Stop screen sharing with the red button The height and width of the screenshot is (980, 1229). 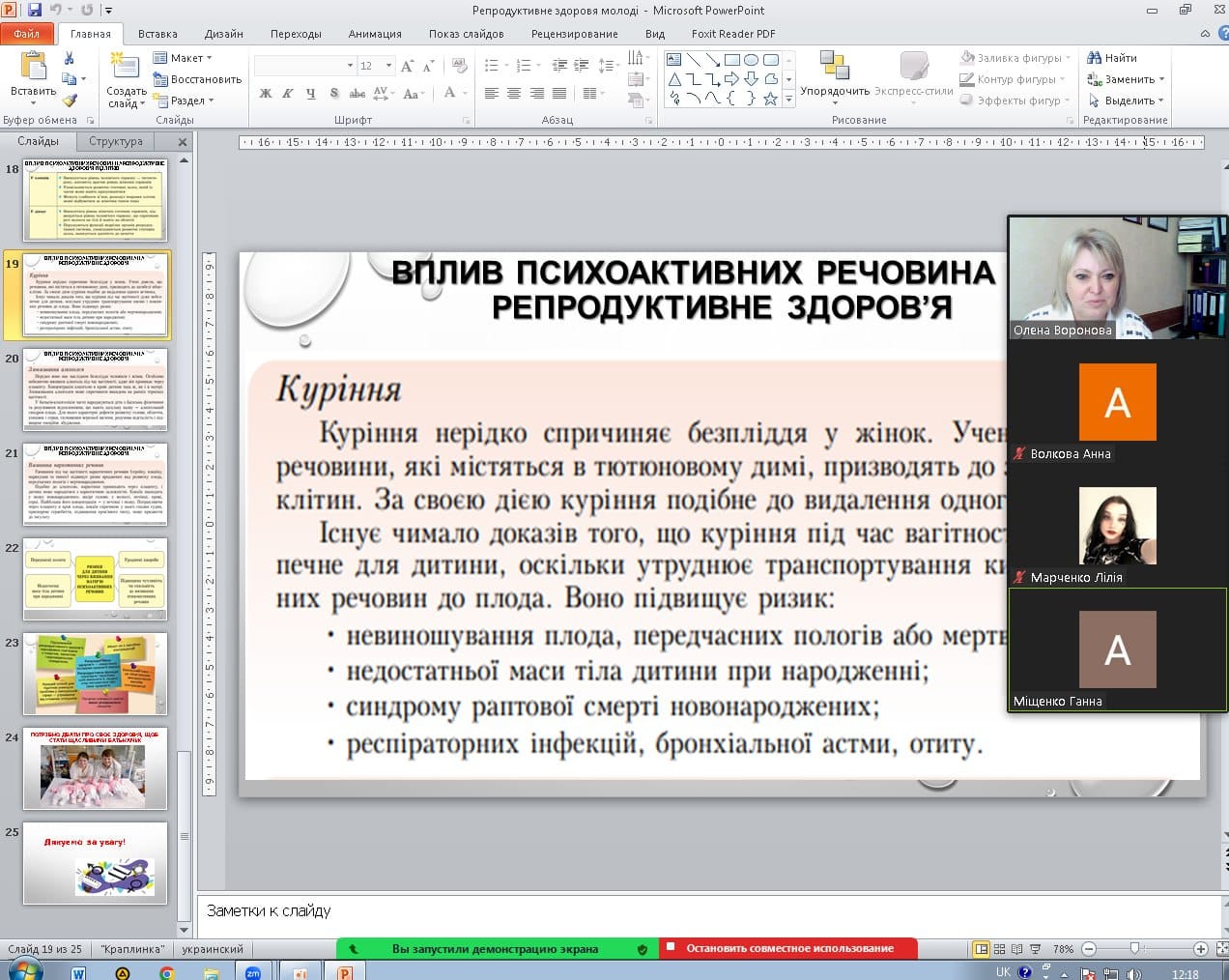787,948
